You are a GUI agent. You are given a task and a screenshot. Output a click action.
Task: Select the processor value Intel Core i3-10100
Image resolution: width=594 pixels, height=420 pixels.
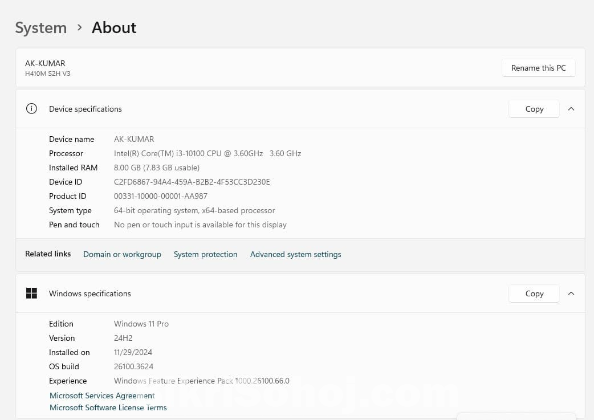tap(207, 153)
